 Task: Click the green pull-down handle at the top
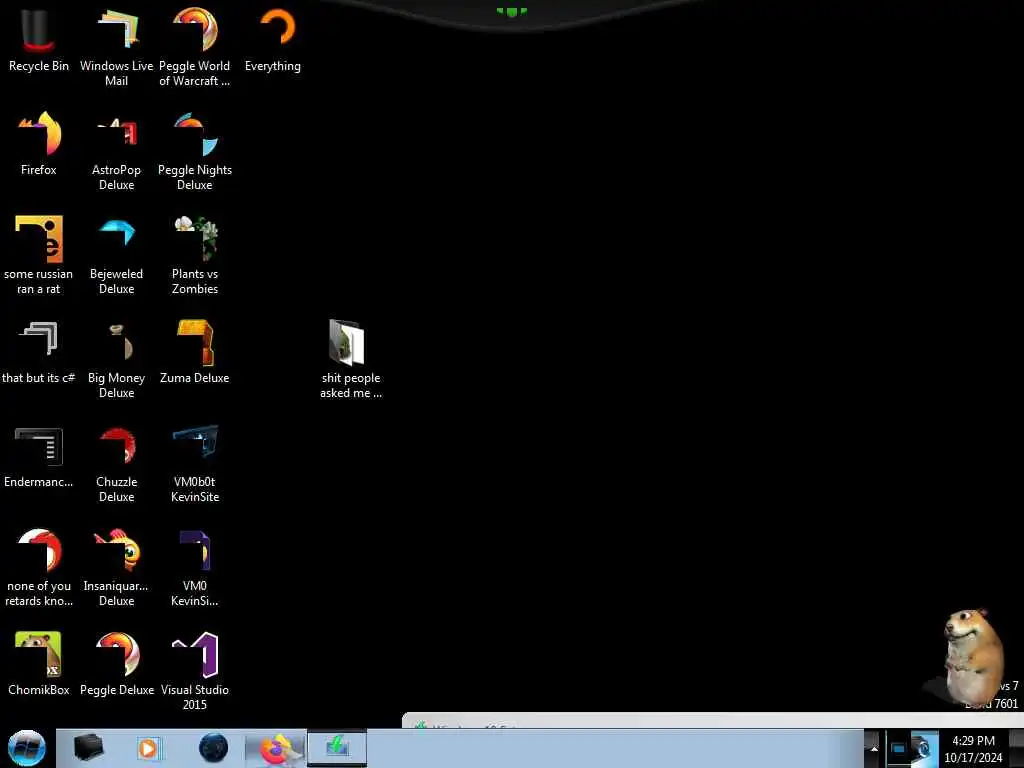(511, 11)
